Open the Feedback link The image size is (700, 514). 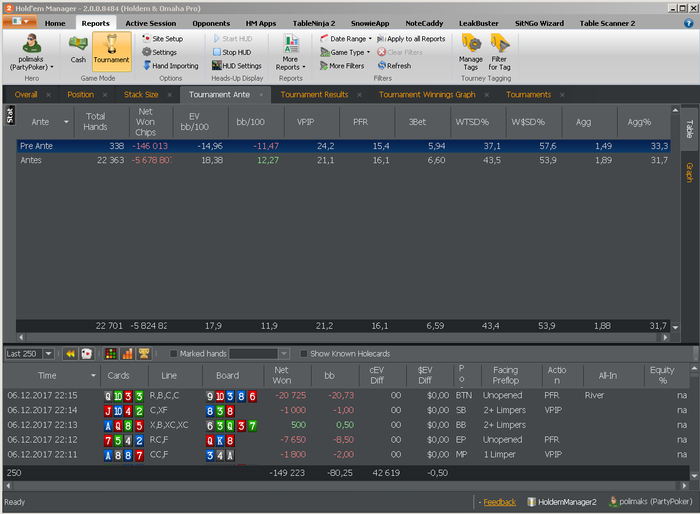pyautogui.click(x=500, y=502)
